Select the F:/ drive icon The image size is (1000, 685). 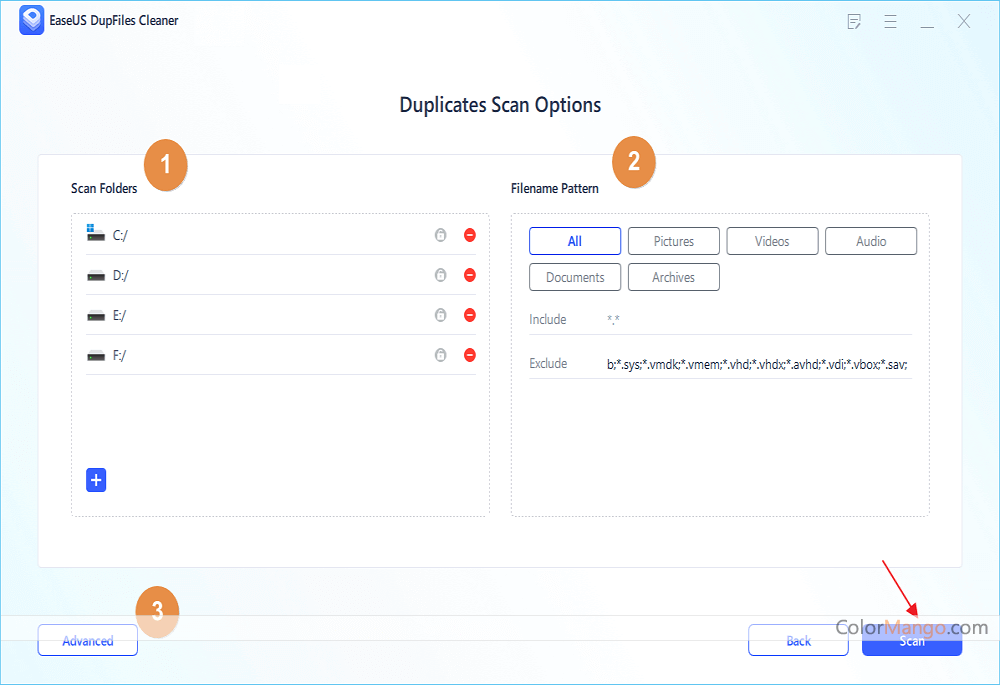(x=96, y=356)
